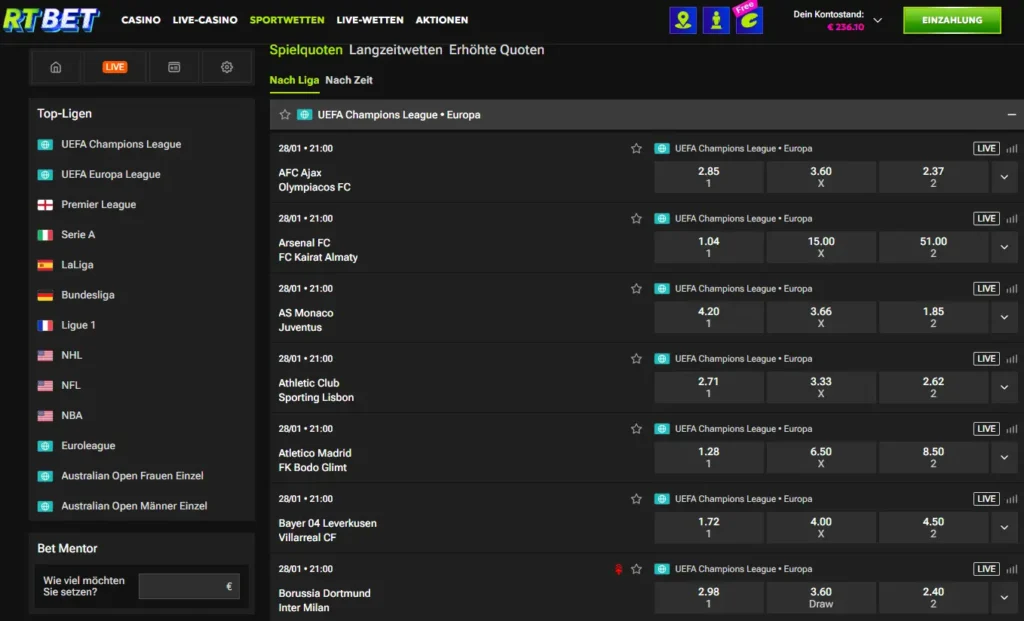Open stats bars icon for AFC Ajax match
This screenshot has height=621, width=1024.
pyautogui.click(x=1012, y=149)
